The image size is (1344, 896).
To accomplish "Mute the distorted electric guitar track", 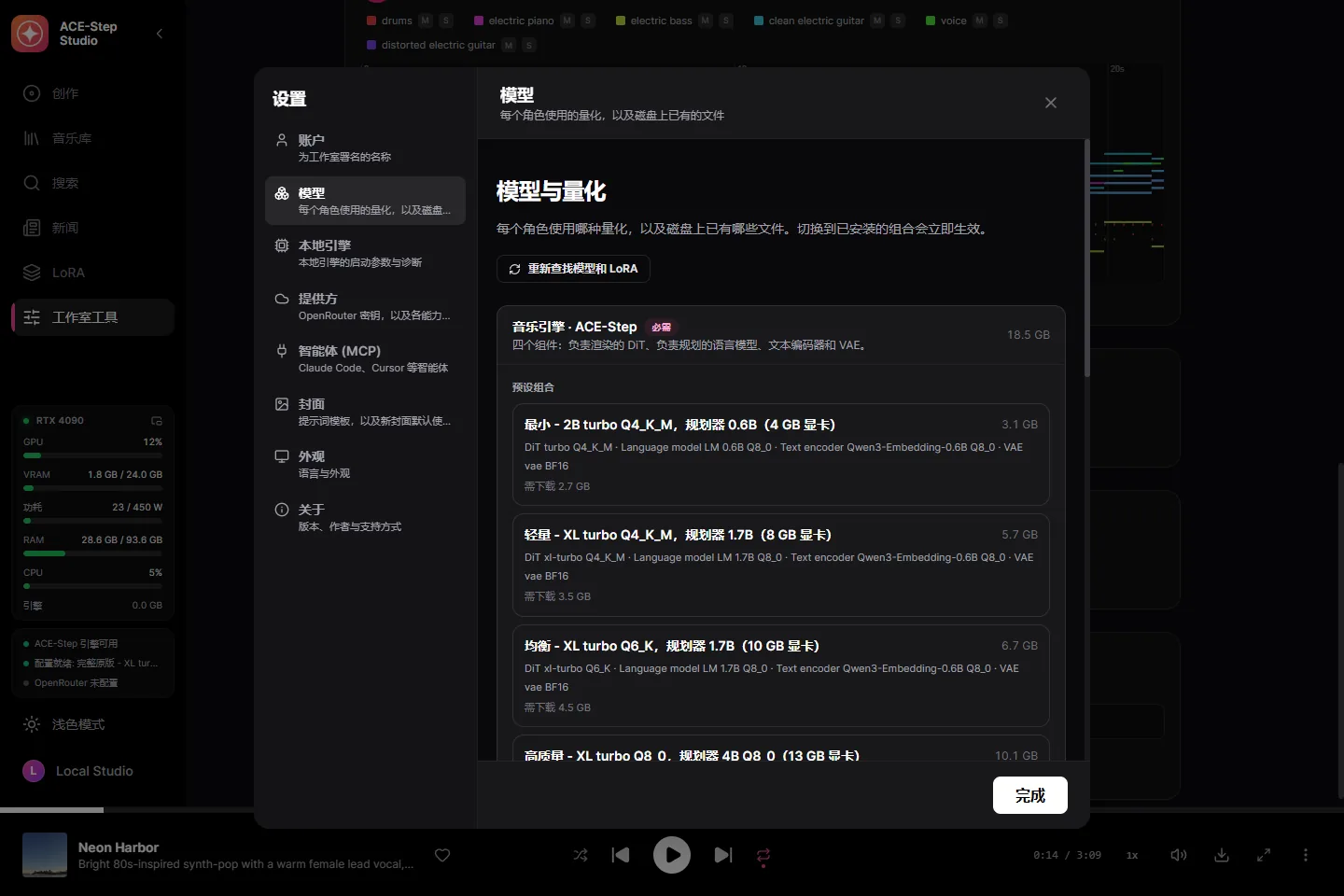I will [509, 45].
